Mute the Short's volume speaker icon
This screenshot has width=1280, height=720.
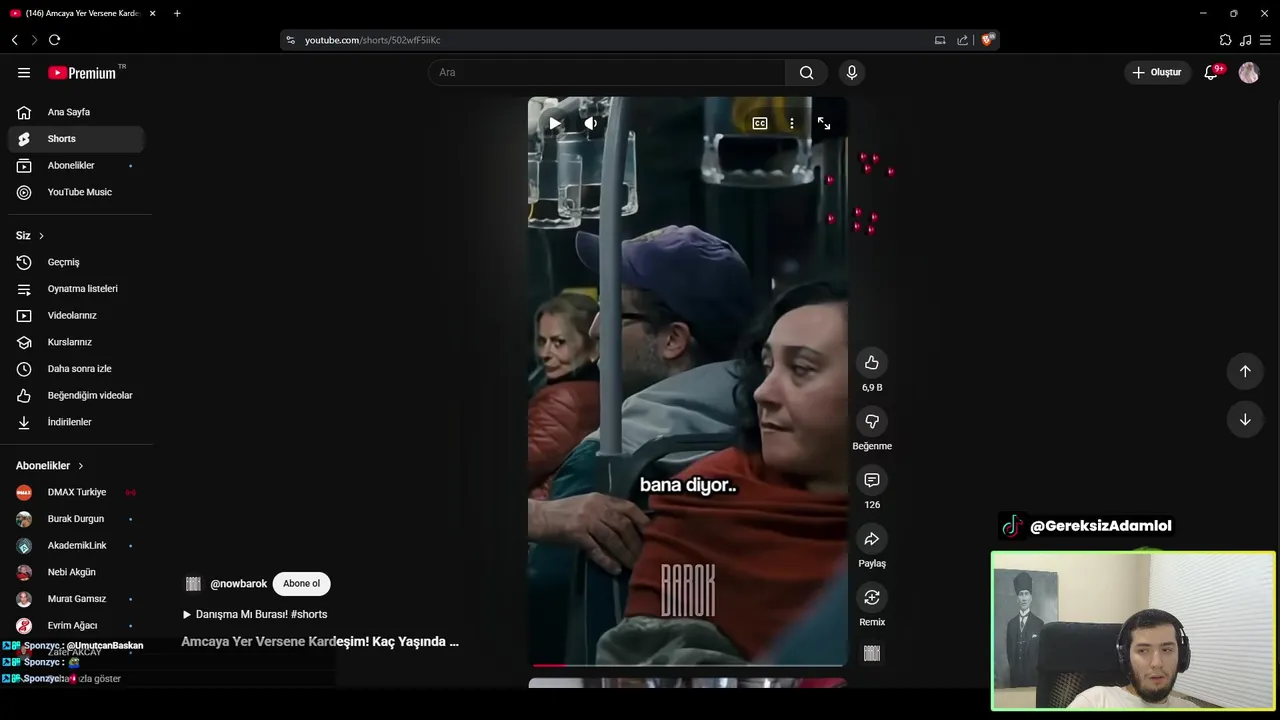pos(591,123)
